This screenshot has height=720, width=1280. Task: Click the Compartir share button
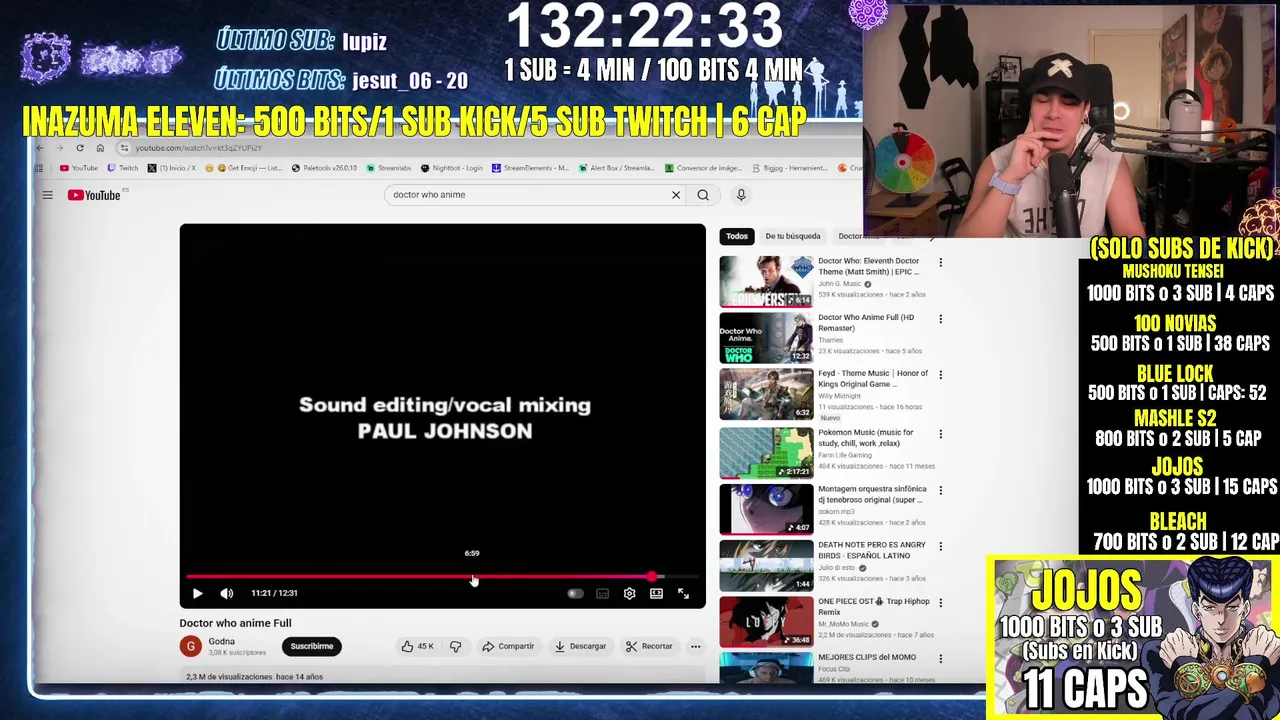508,646
